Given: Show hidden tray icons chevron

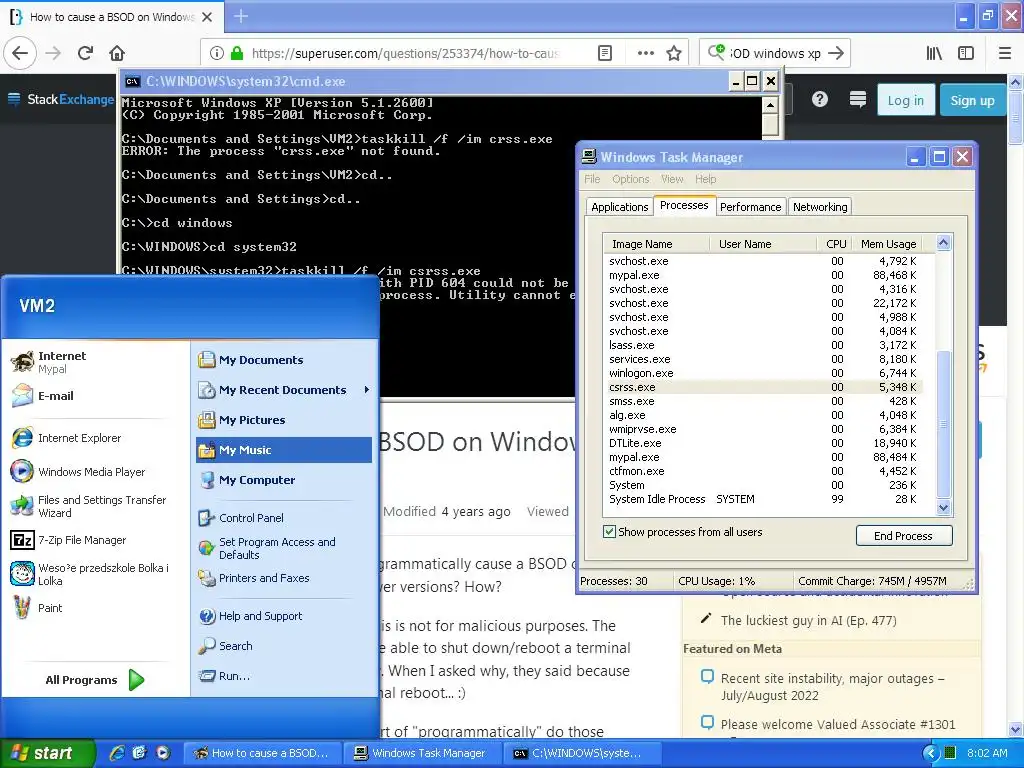Looking at the screenshot, I should pyautogui.click(x=931, y=753).
